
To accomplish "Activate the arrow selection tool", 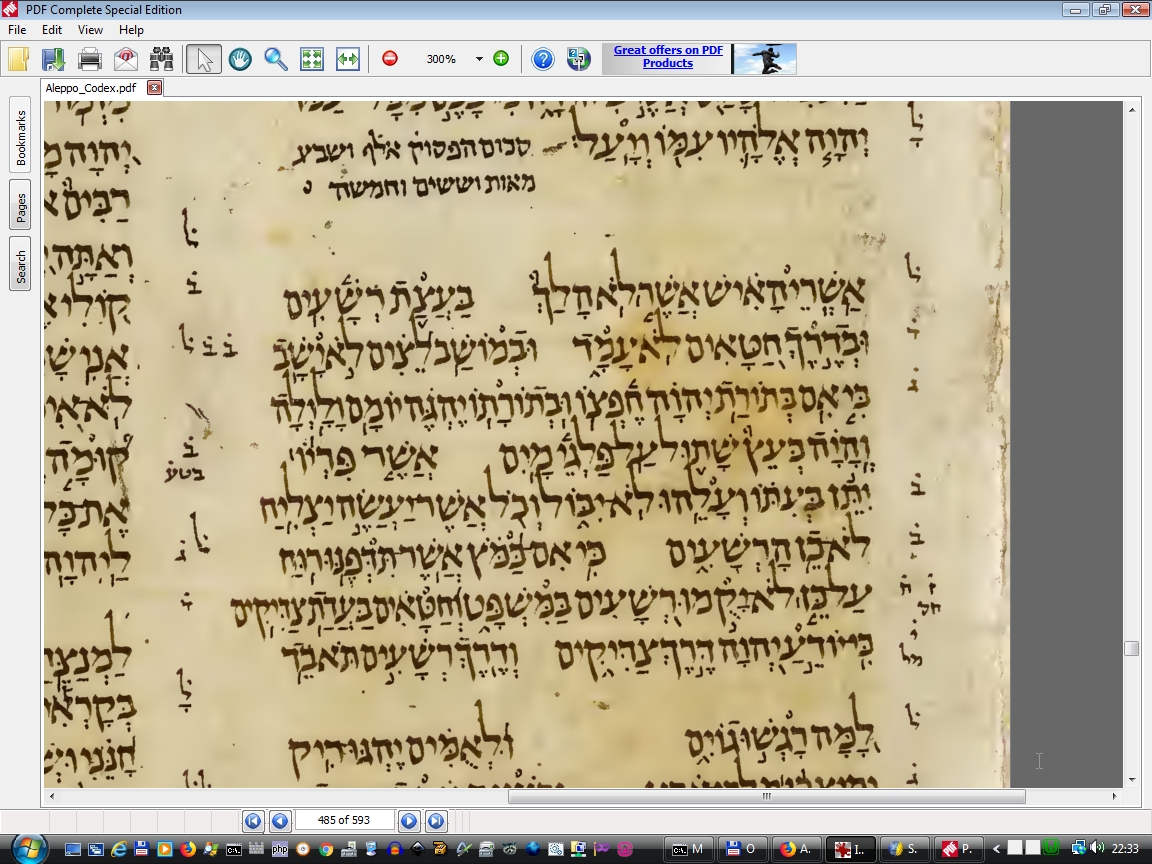I will (204, 59).
